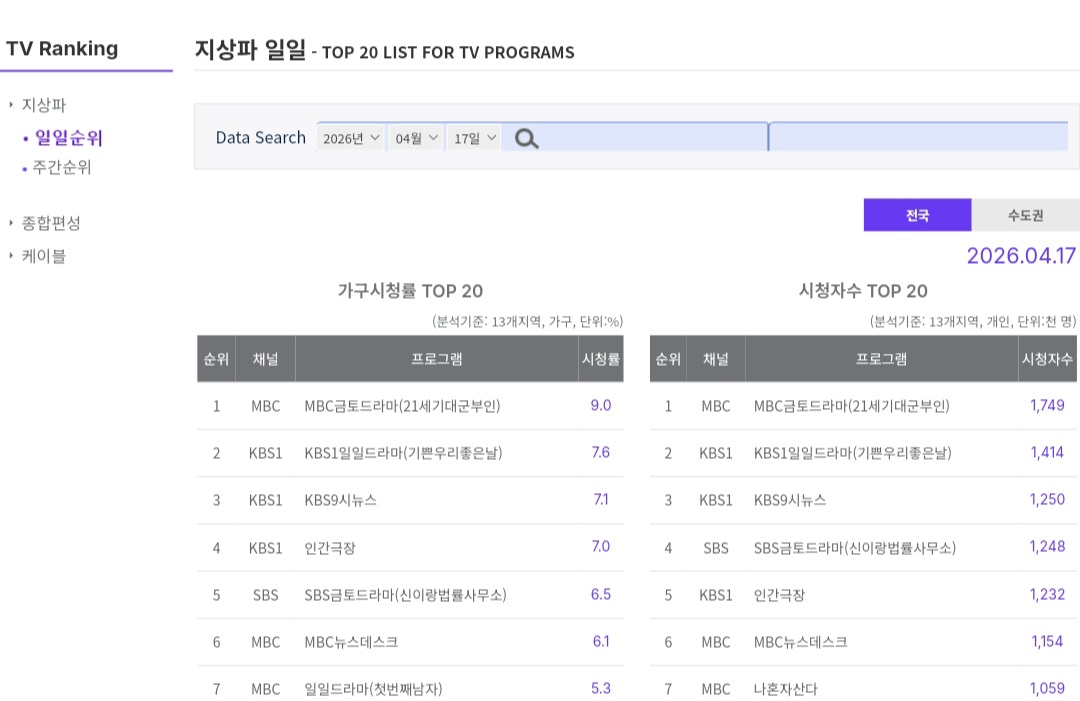Click the 시청자수 TOP 20 heading

pyautogui.click(x=863, y=291)
